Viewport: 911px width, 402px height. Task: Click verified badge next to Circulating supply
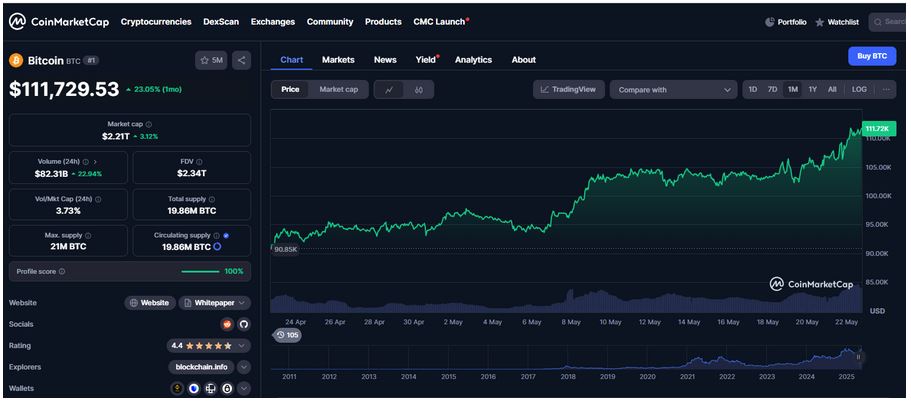coord(226,236)
